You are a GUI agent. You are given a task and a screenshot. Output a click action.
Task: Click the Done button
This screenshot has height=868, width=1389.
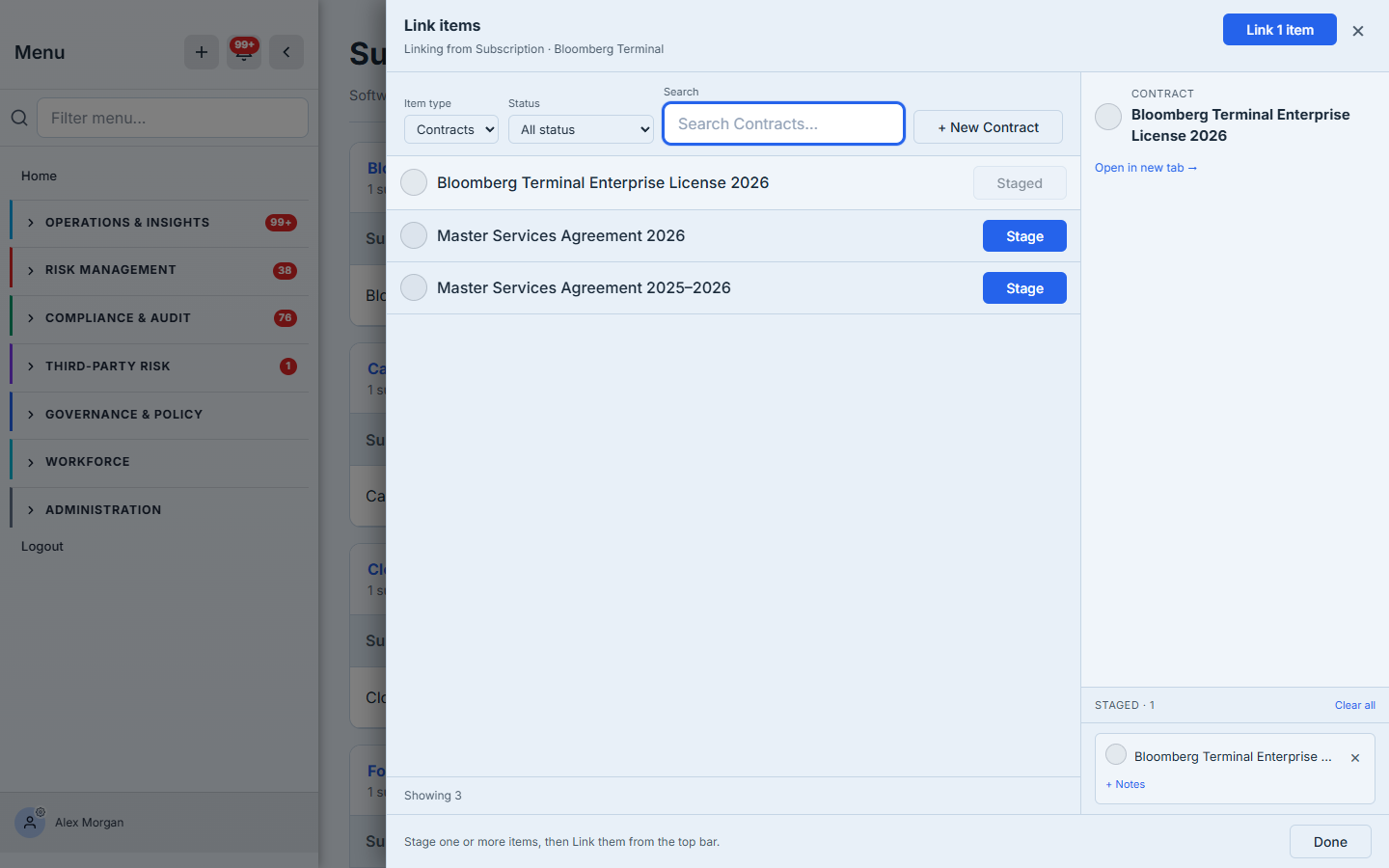click(1330, 842)
